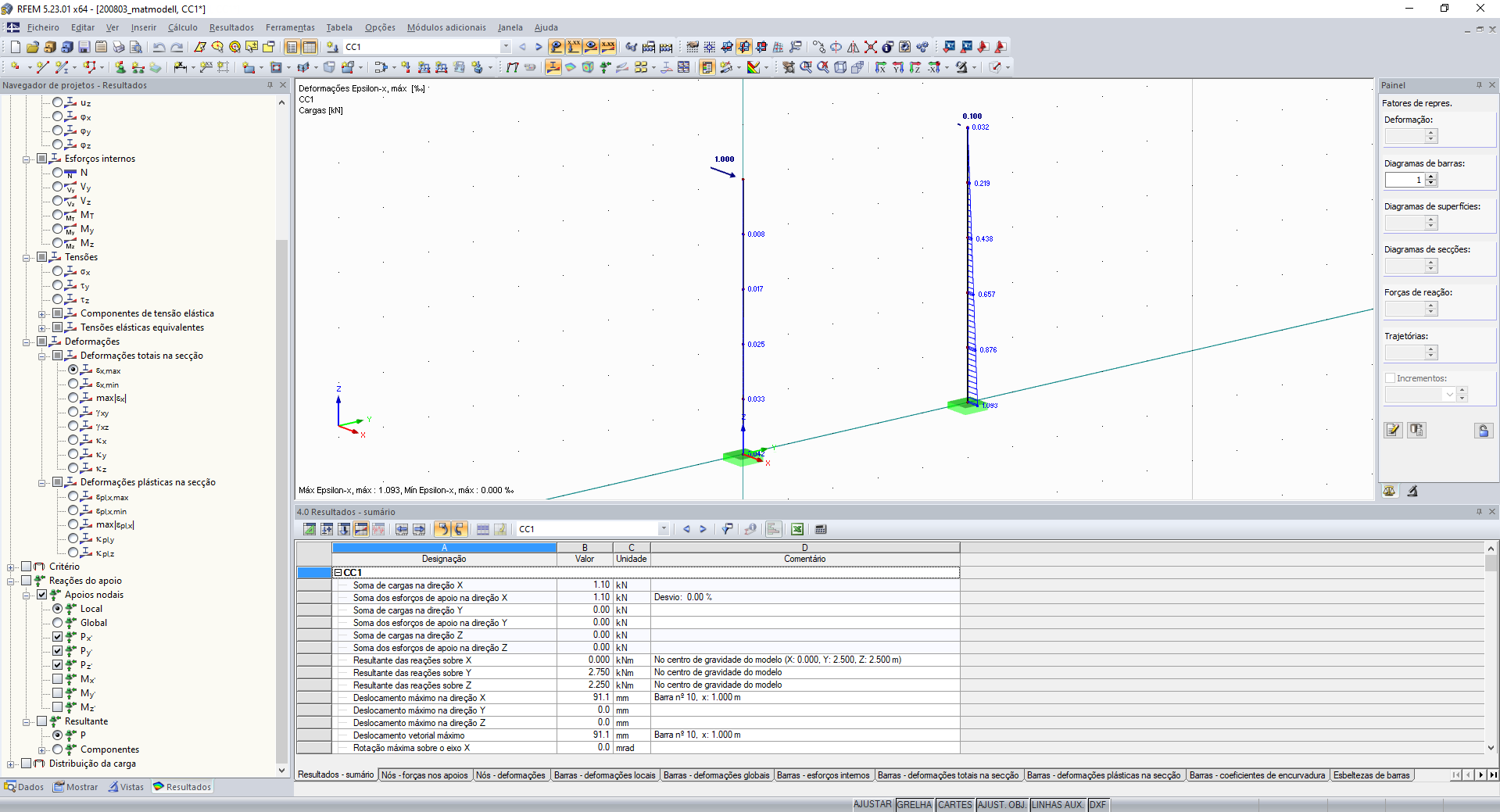Click the navigator tree scroll up arrow
This screenshot has height=812, width=1500.
coord(282,102)
